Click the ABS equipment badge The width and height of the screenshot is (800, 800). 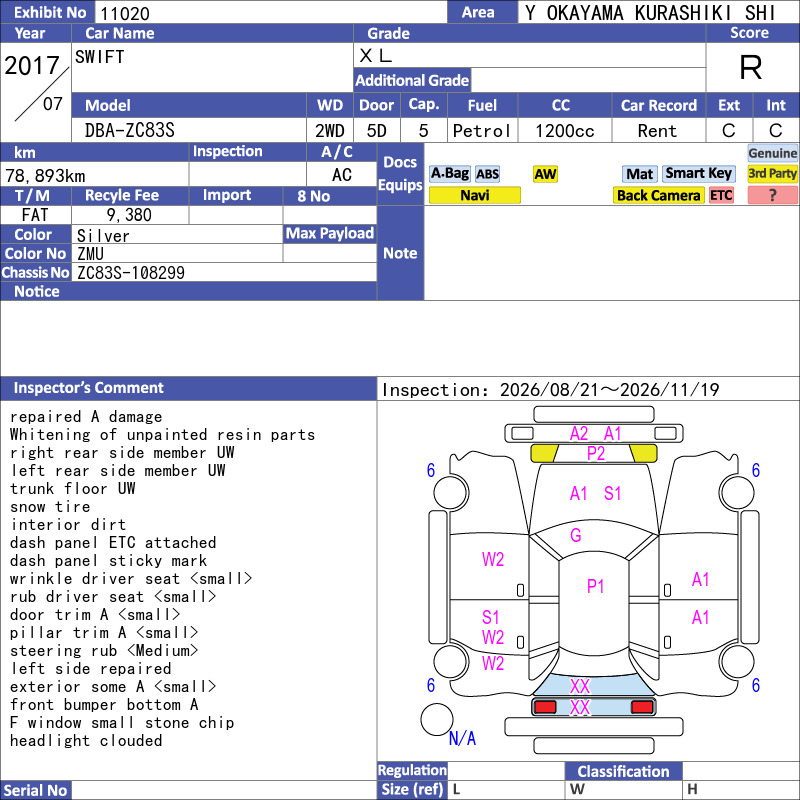pos(487,174)
